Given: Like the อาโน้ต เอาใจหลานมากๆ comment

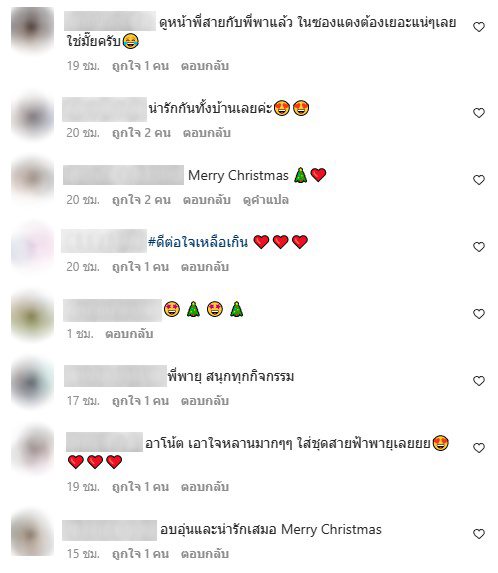Looking at the screenshot, I should (x=479, y=448).
